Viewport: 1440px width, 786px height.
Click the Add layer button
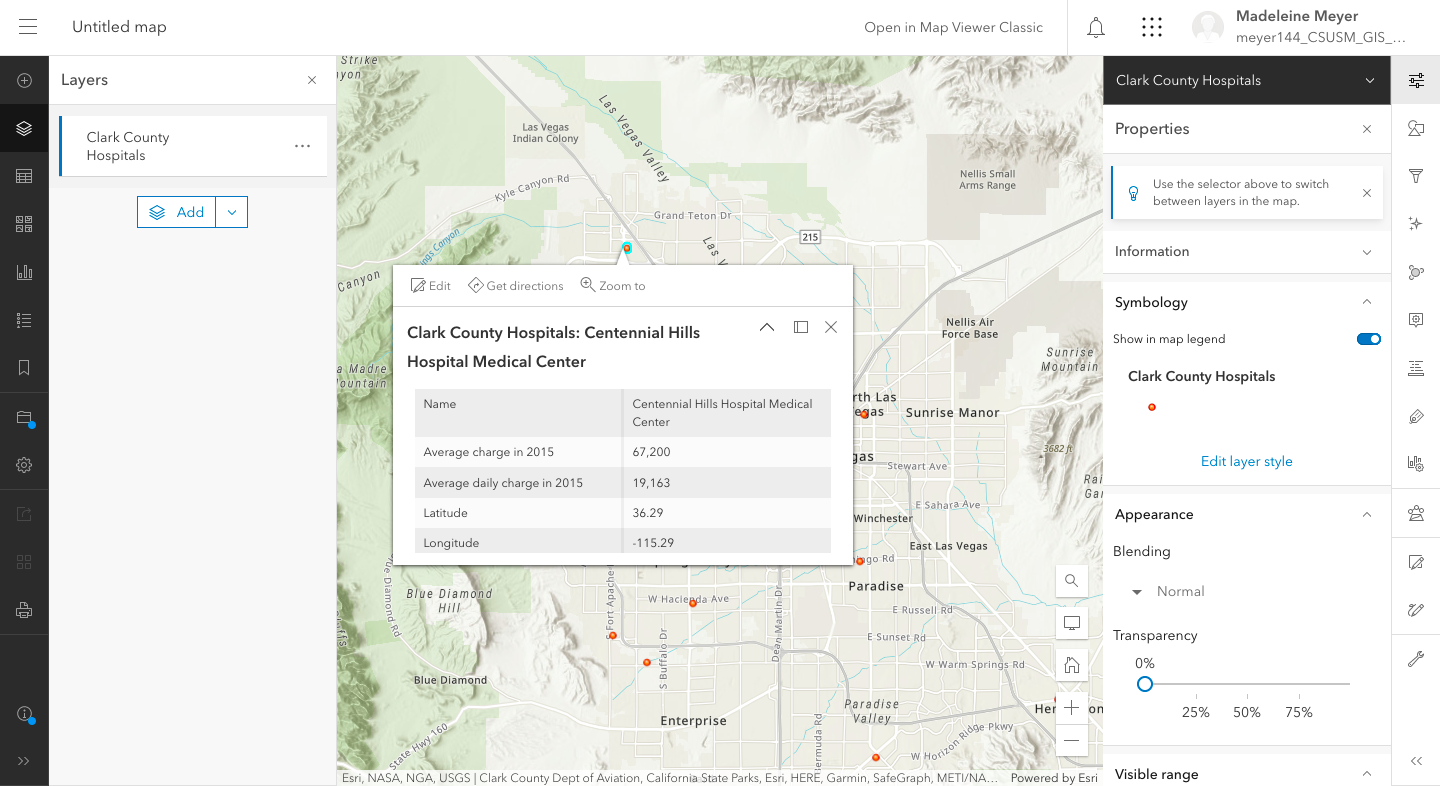click(x=177, y=212)
